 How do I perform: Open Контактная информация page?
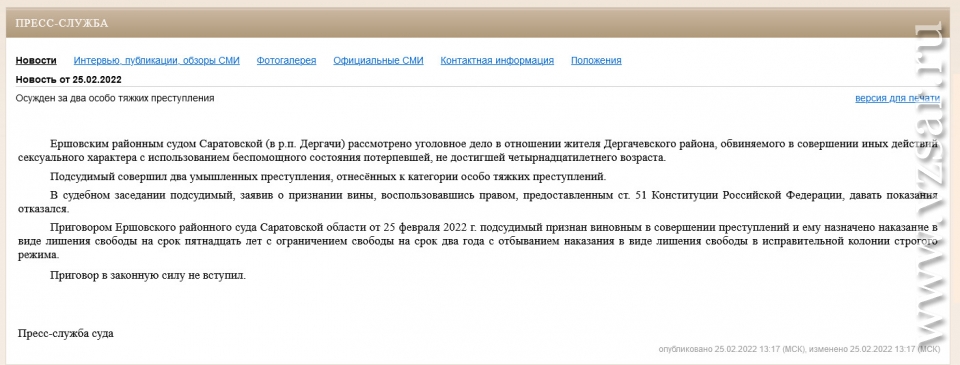tap(497, 60)
